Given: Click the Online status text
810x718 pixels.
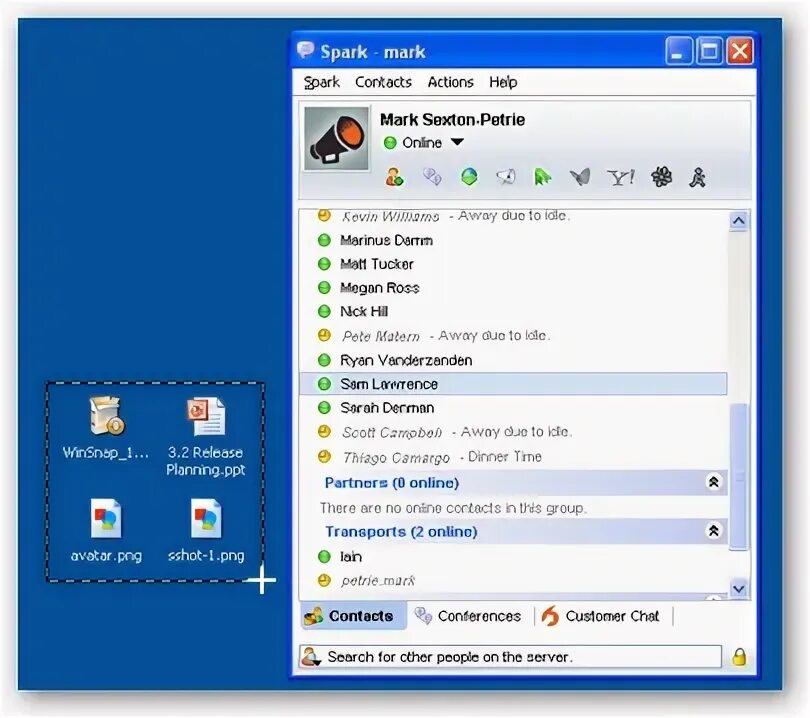Looking at the screenshot, I should point(422,143).
